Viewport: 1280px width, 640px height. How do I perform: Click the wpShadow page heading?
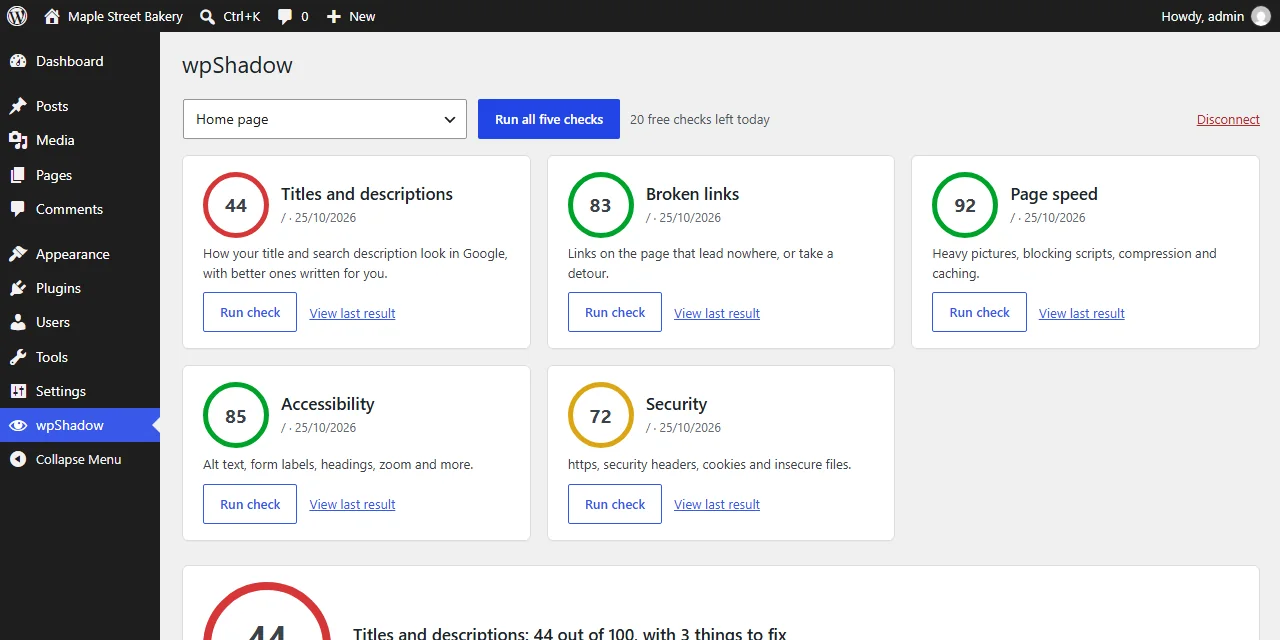click(237, 66)
